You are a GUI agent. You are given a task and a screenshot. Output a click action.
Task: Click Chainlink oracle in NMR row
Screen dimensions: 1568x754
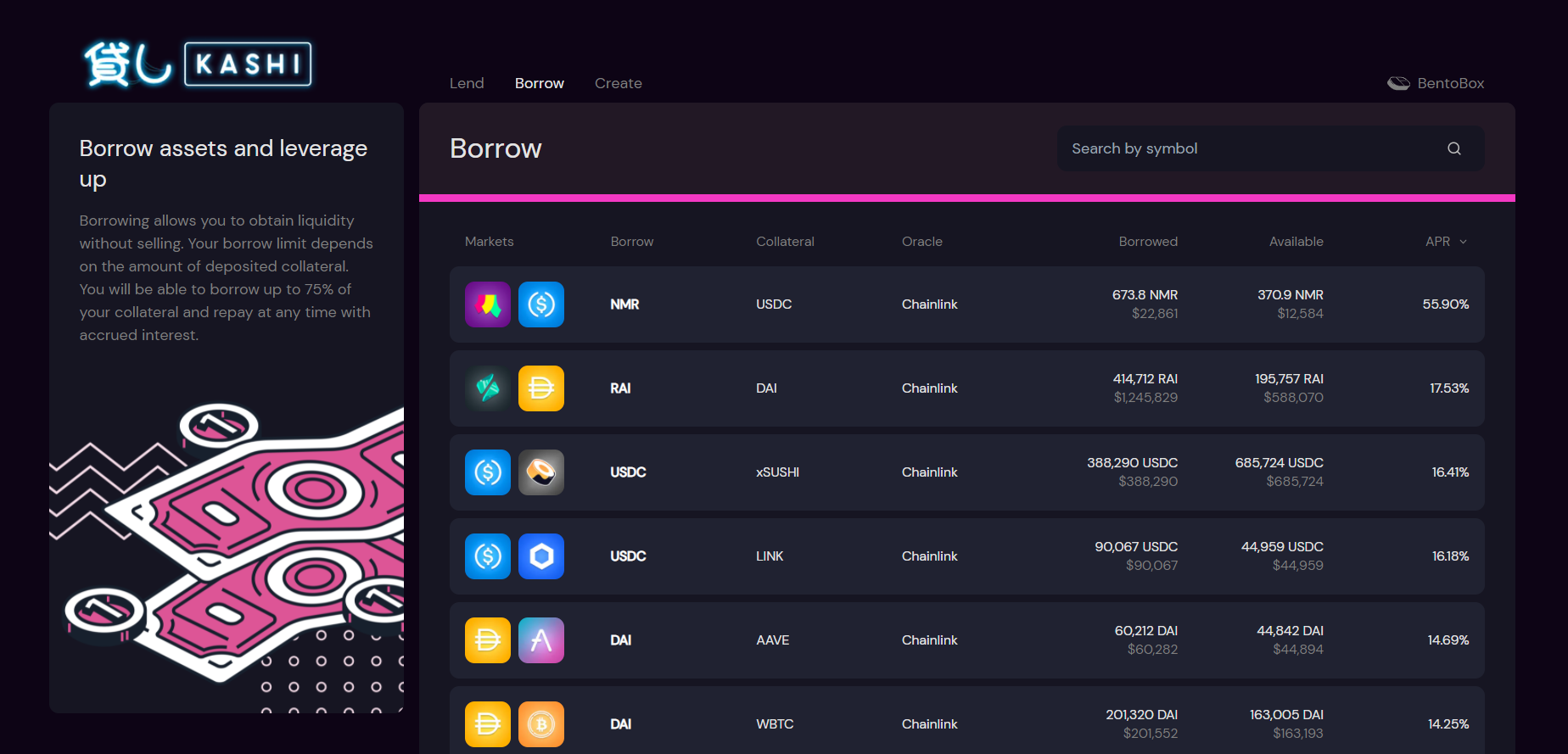[929, 304]
